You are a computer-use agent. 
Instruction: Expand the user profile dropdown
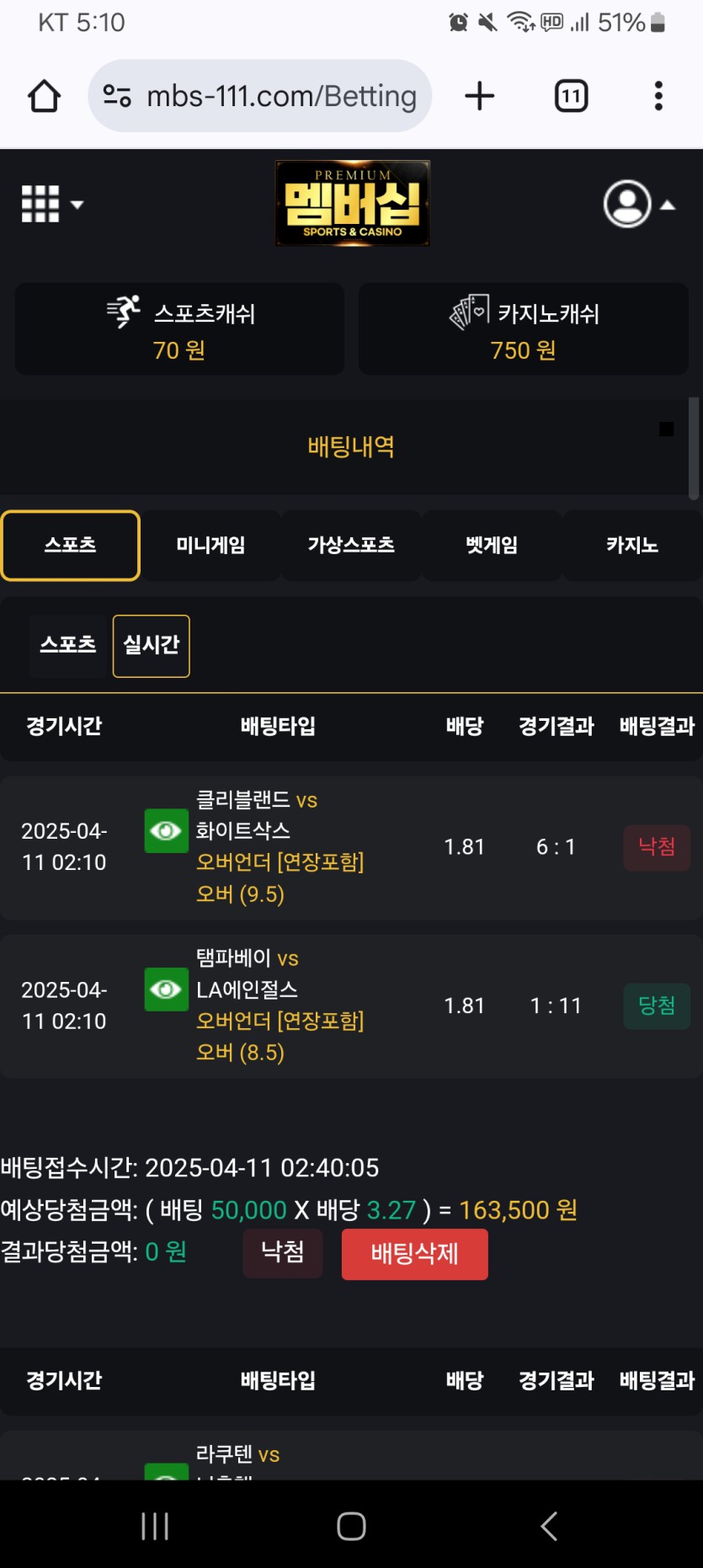(639, 204)
